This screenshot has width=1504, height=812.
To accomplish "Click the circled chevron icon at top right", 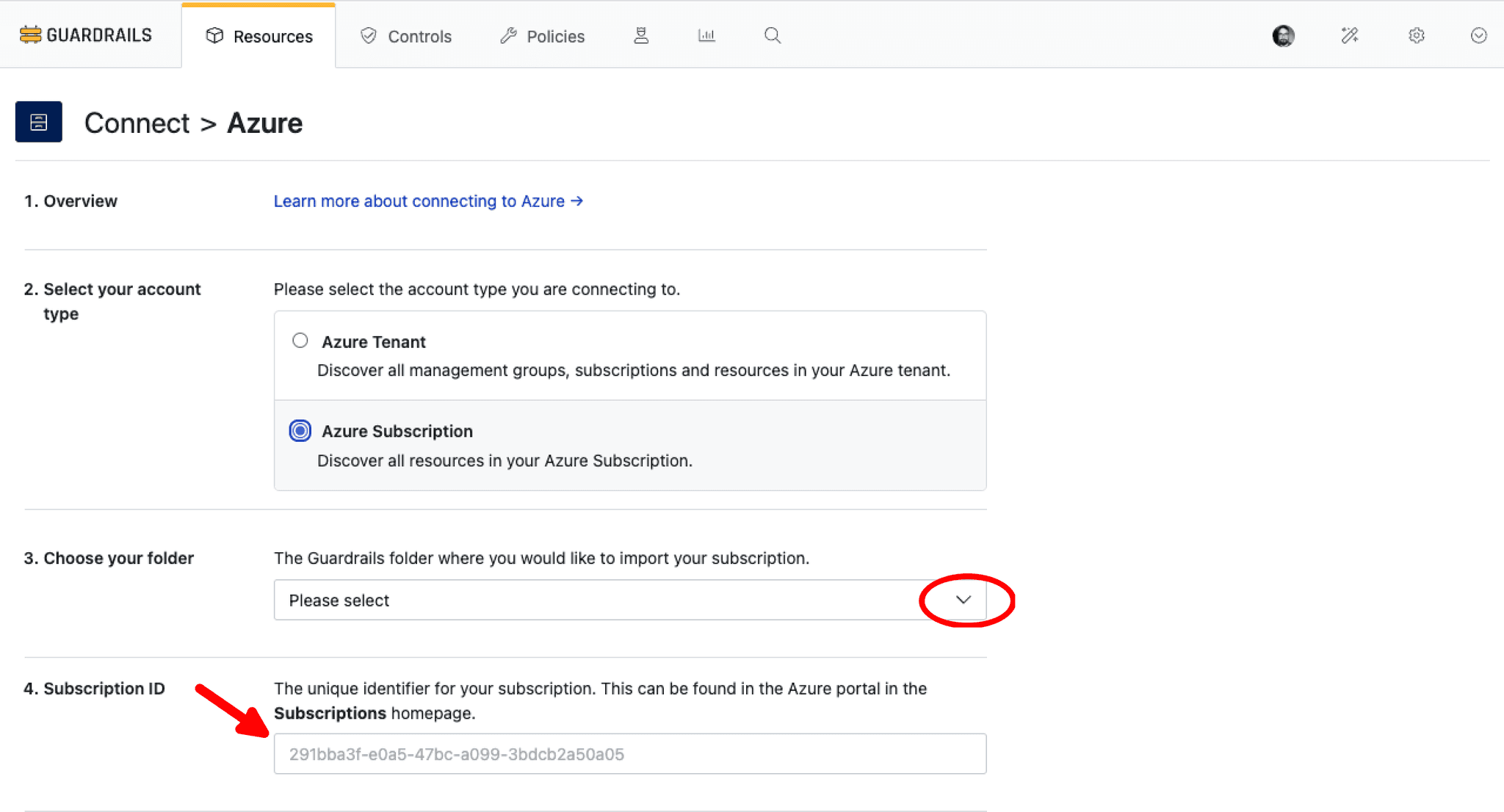I will (x=1478, y=35).
